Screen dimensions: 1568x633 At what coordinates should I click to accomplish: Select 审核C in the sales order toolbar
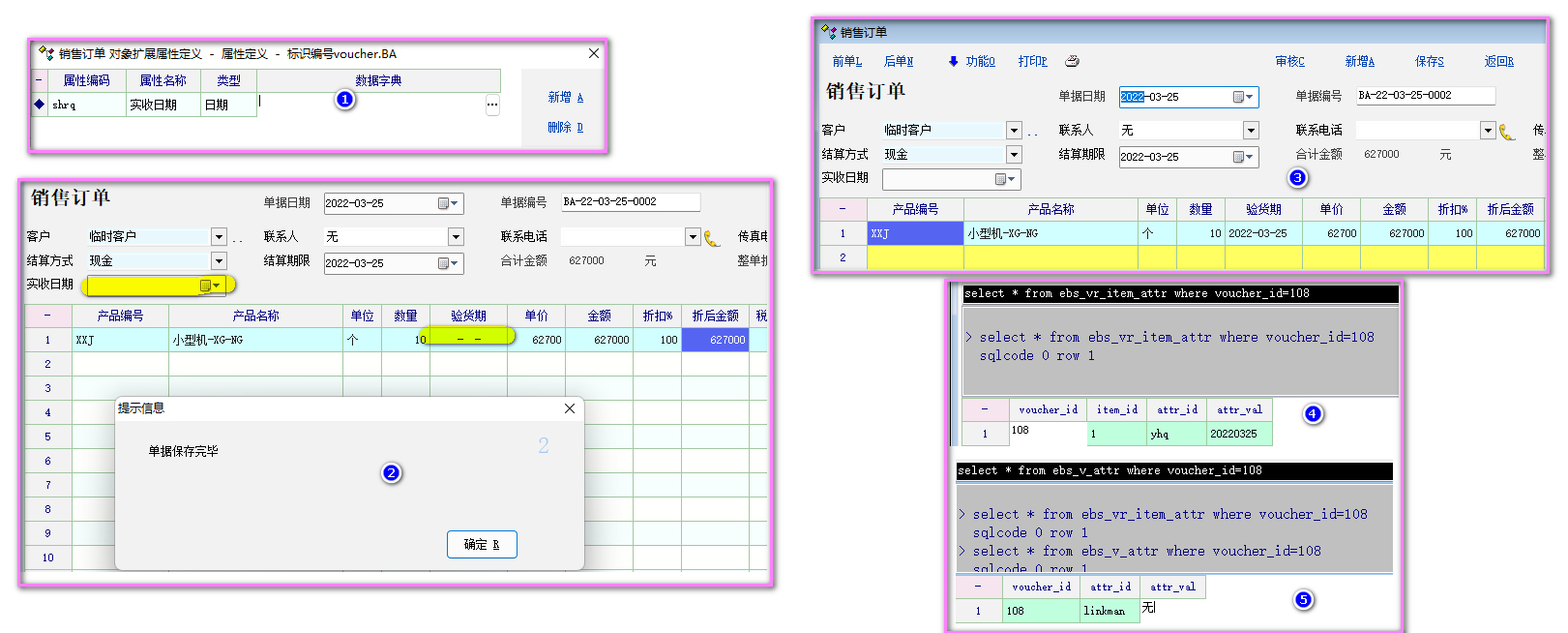click(1289, 61)
